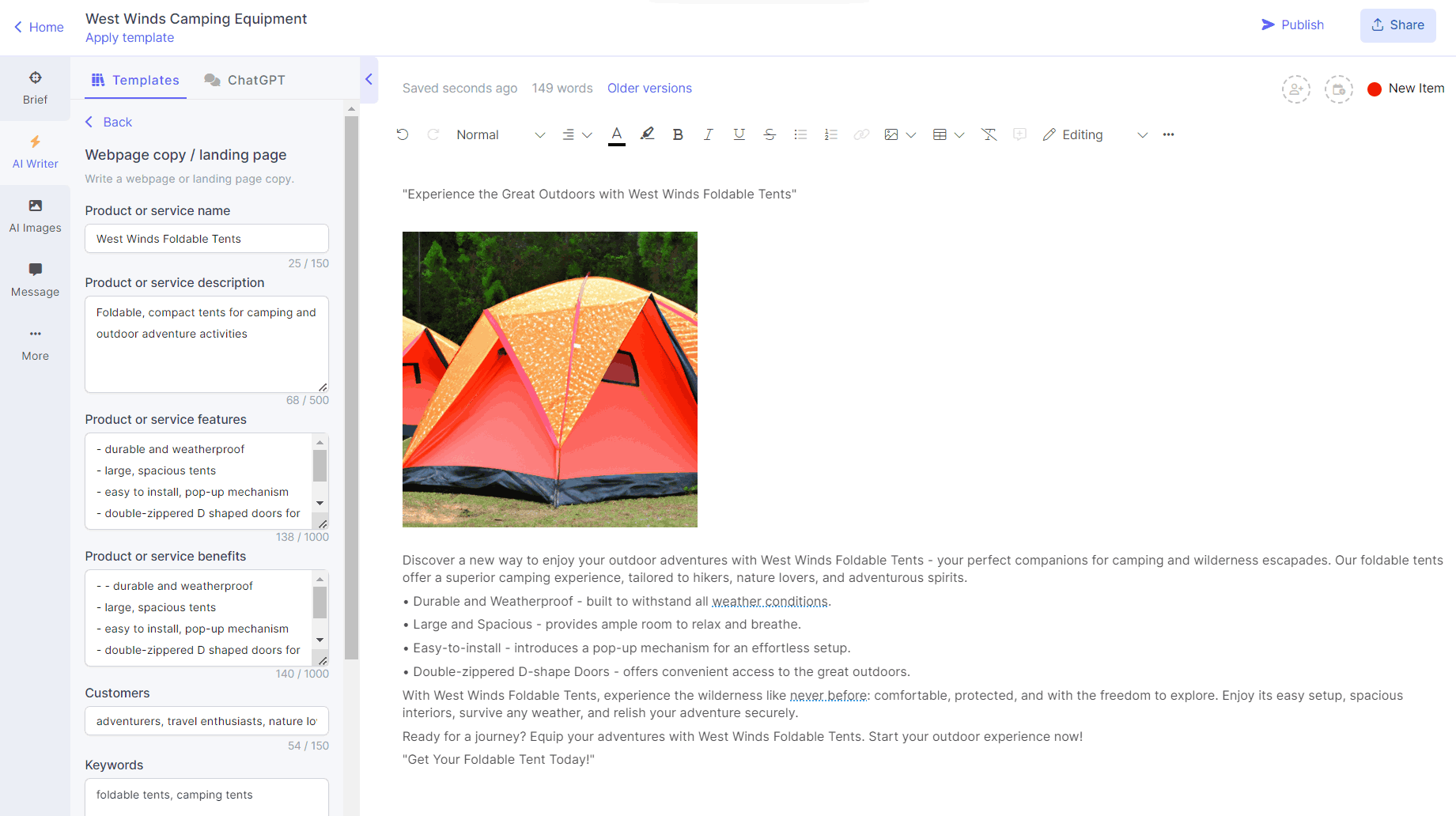Viewport: 1456px width, 816px height.
Task: Open the Message sidebar item
Action: pyautogui.click(x=35, y=280)
